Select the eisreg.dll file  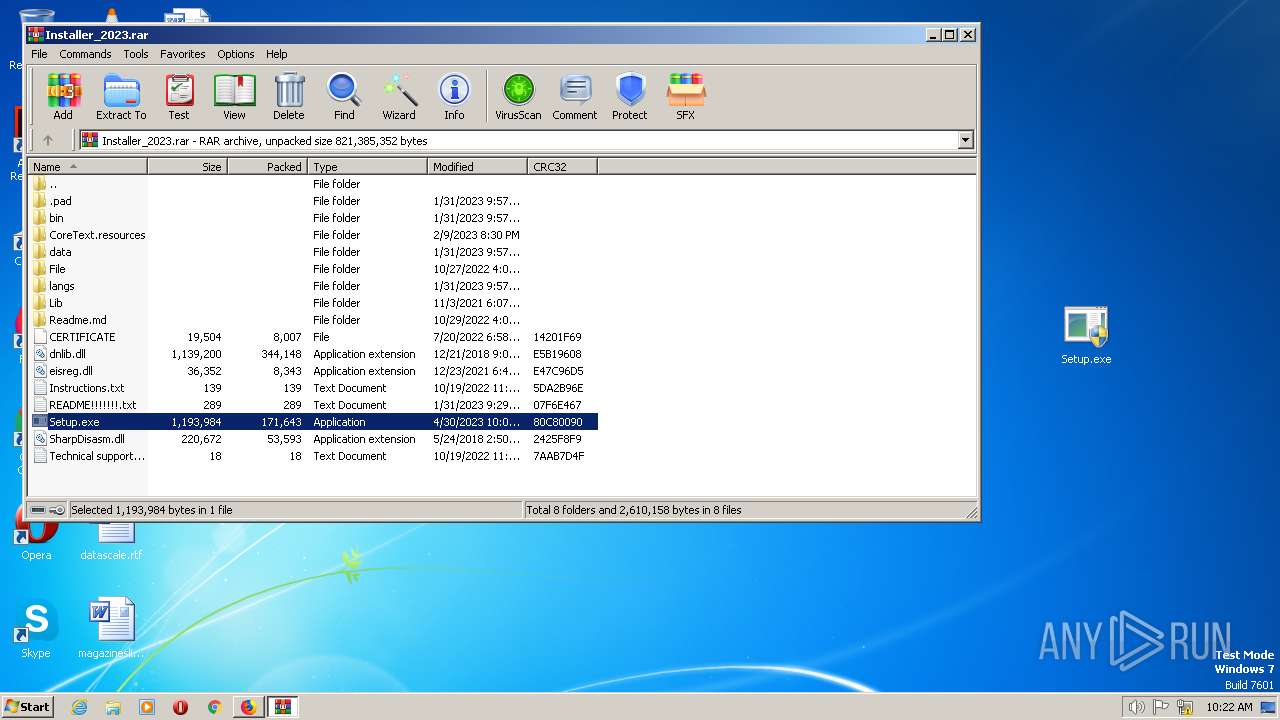point(70,371)
